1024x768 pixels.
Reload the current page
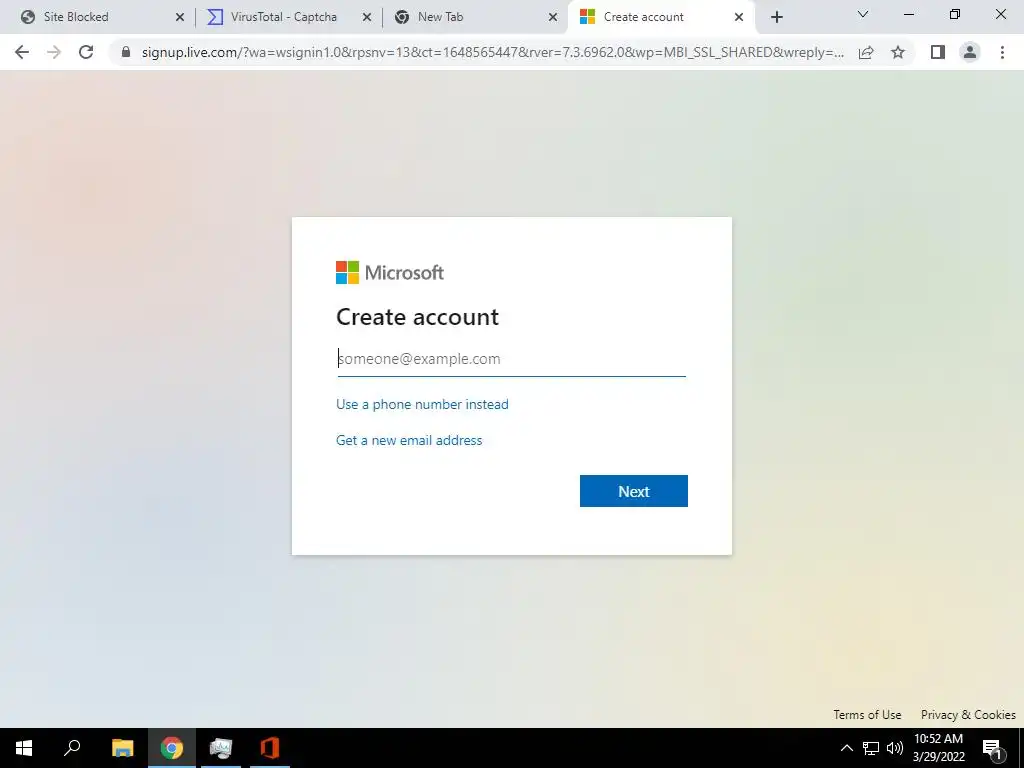tap(86, 52)
